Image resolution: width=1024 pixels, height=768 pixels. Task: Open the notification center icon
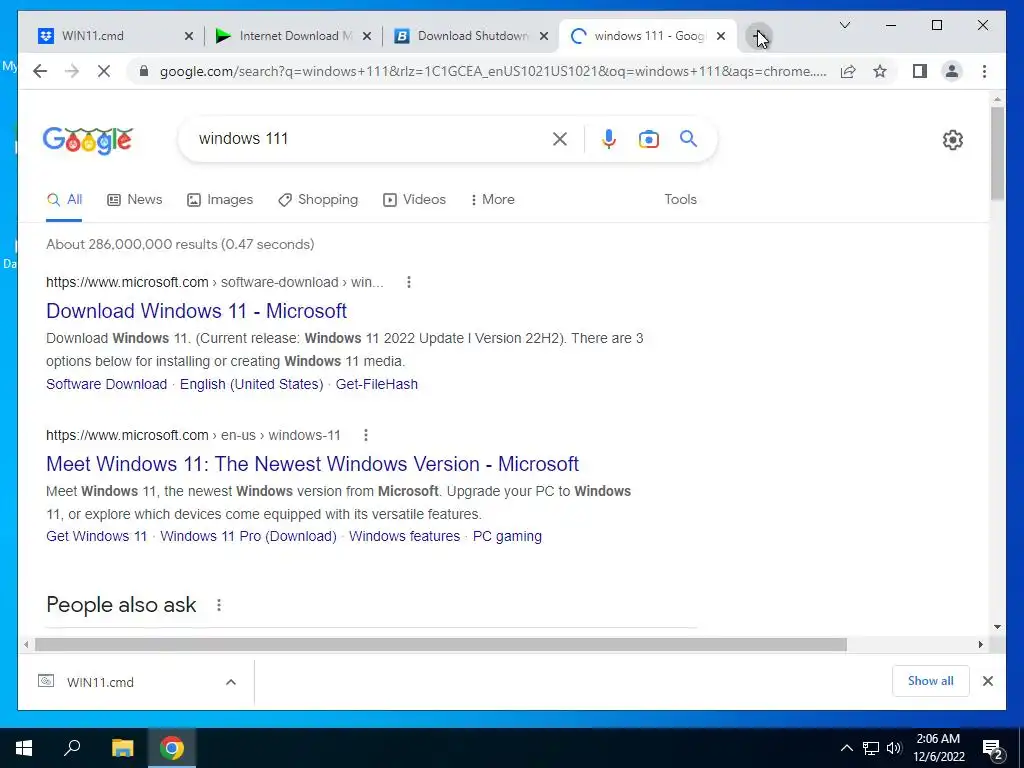click(993, 748)
